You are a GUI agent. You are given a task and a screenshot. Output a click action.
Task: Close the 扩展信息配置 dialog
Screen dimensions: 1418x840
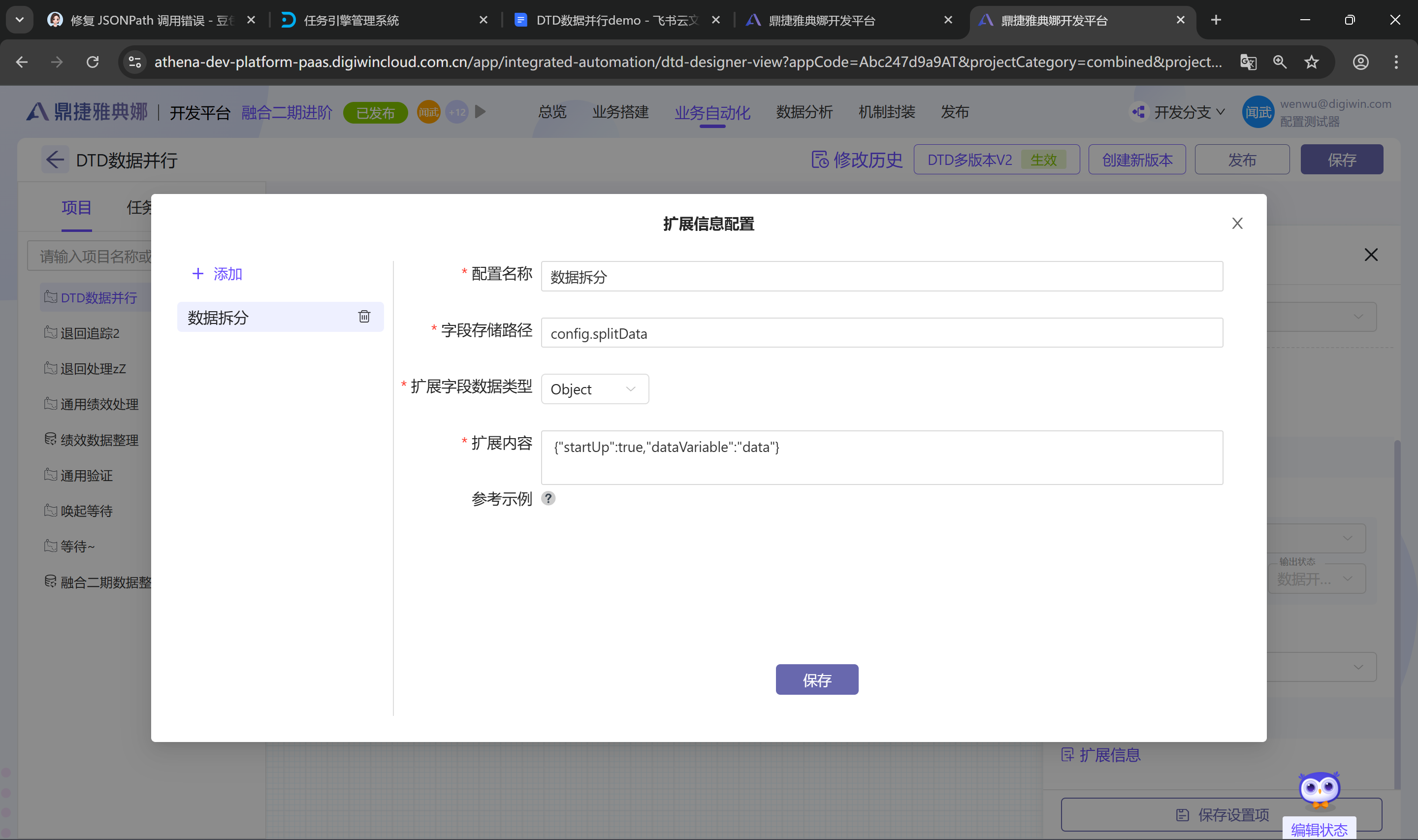pos(1237,224)
